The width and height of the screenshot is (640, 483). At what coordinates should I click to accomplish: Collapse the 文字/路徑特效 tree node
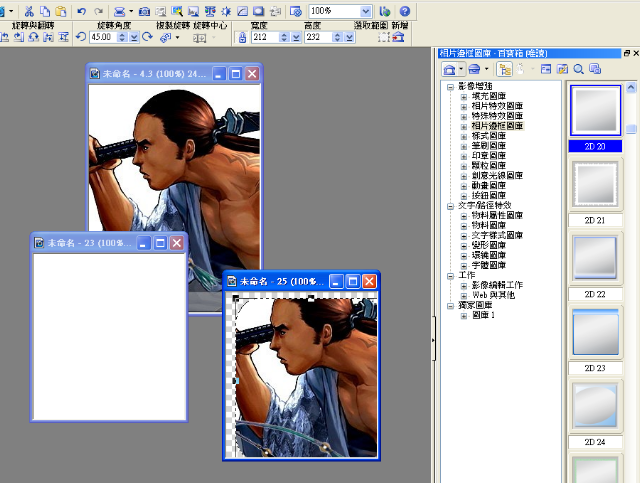(450, 207)
